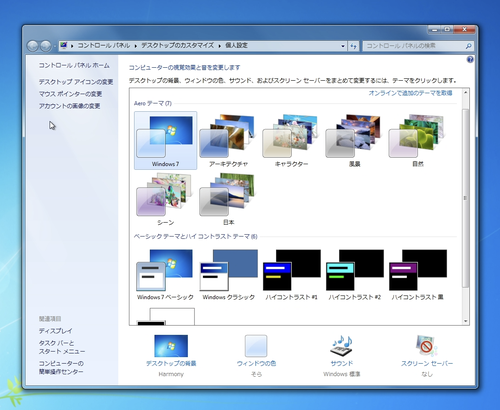Choose the シーン theme
Viewport: 500px width, 410px height.
(x=165, y=199)
